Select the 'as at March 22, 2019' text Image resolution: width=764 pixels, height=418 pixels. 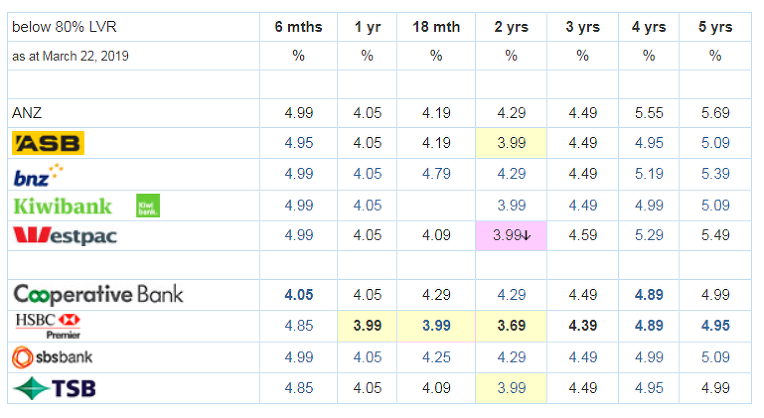tap(70, 56)
